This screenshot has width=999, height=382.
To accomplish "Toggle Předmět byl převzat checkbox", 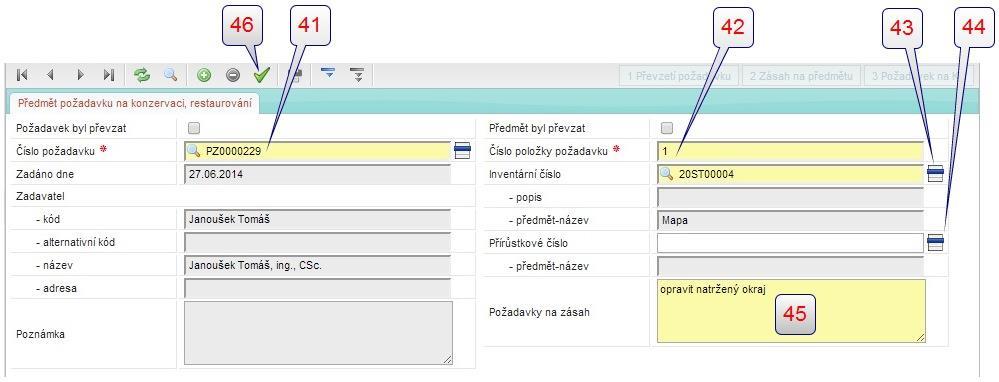I will [x=667, y=128].
